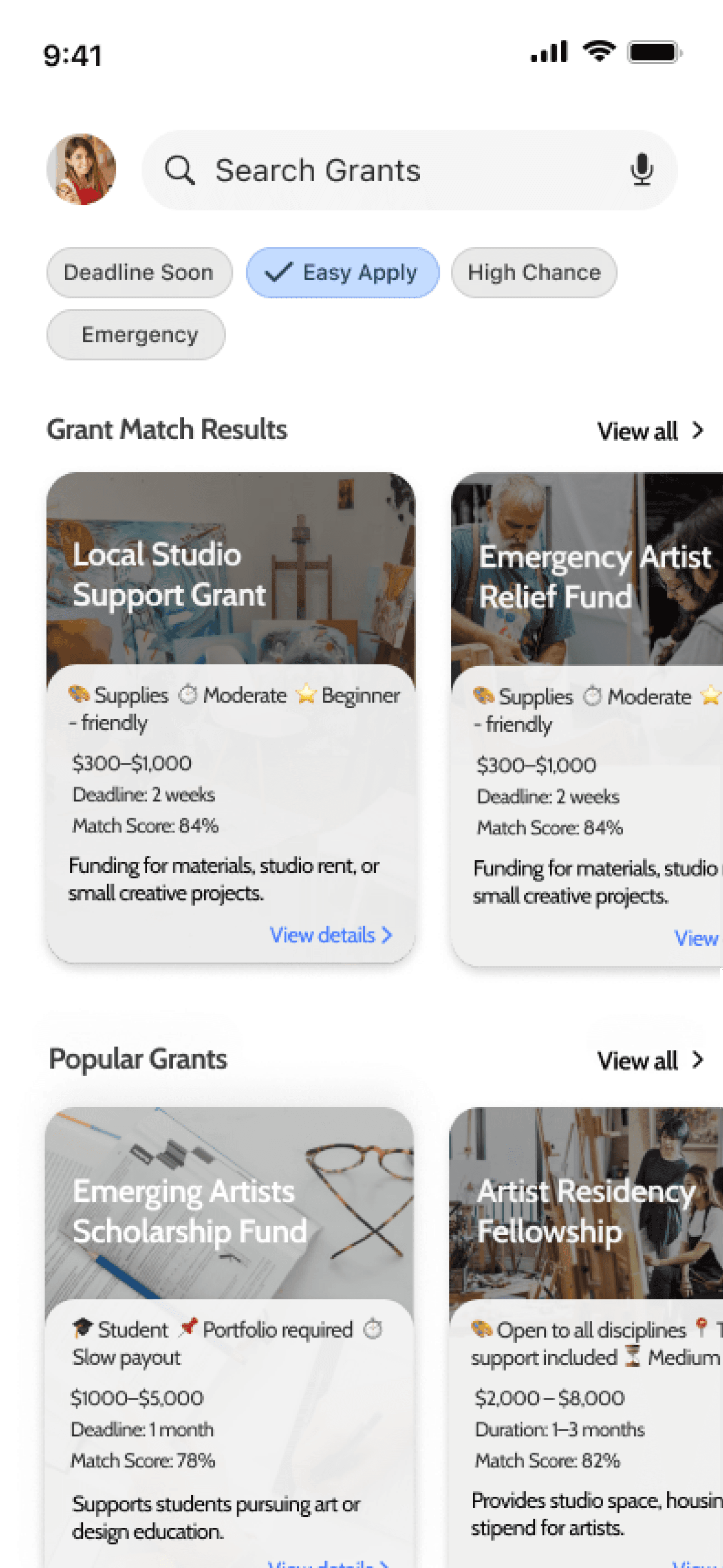Toggle the Emergency filter chip
This screenshot has height=1568, width=723.
[136, 335]
